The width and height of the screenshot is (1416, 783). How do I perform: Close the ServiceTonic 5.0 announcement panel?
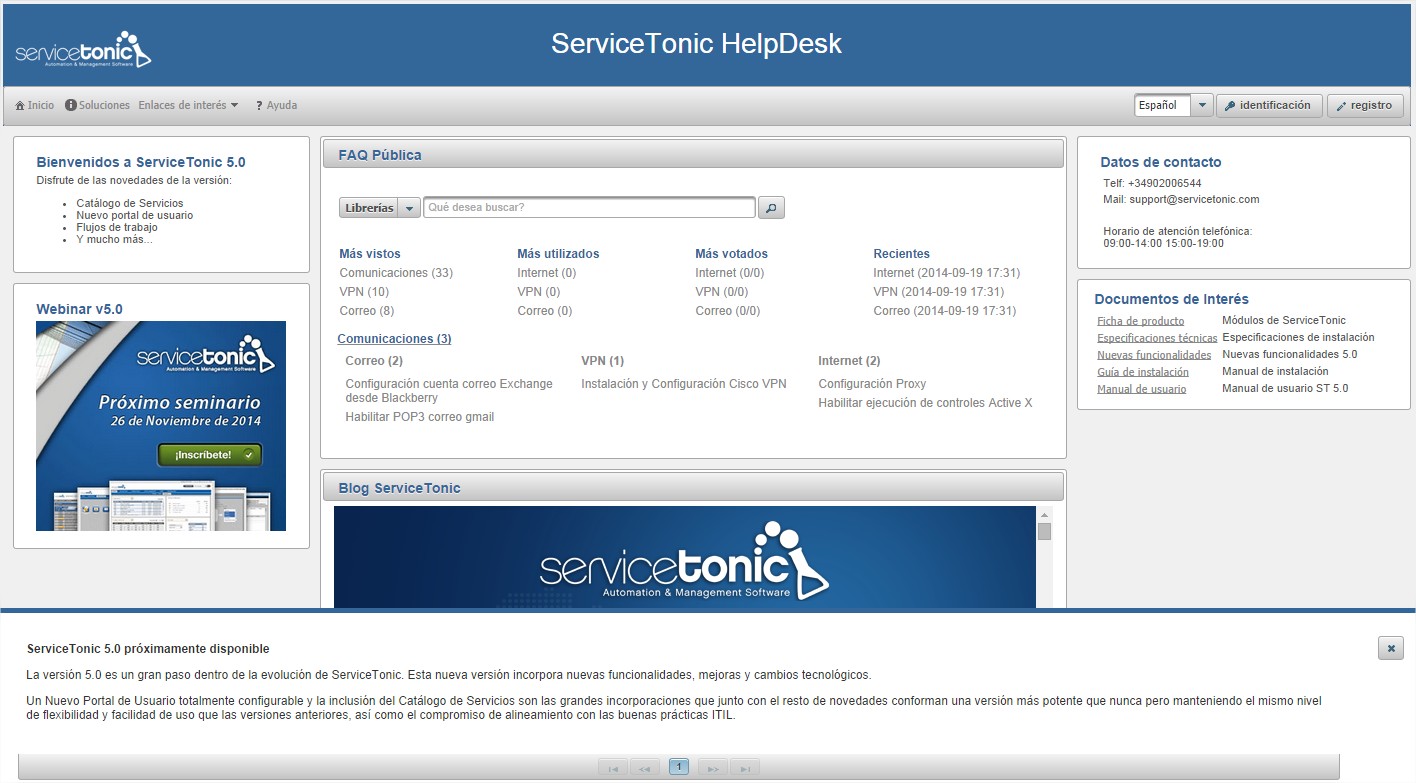[1390, 648]
